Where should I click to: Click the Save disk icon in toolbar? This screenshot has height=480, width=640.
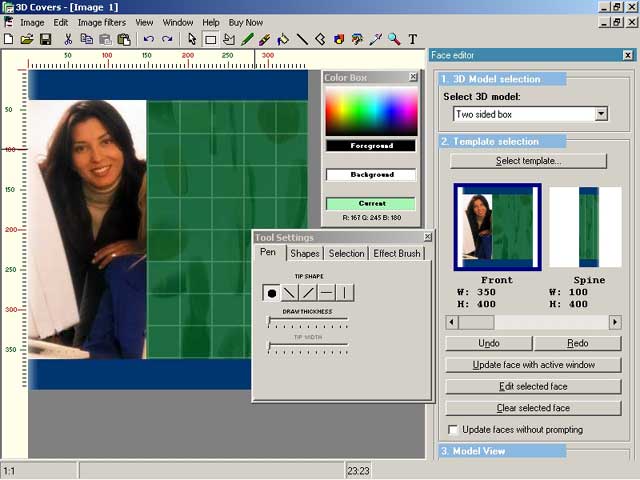(x=45, y=39)
